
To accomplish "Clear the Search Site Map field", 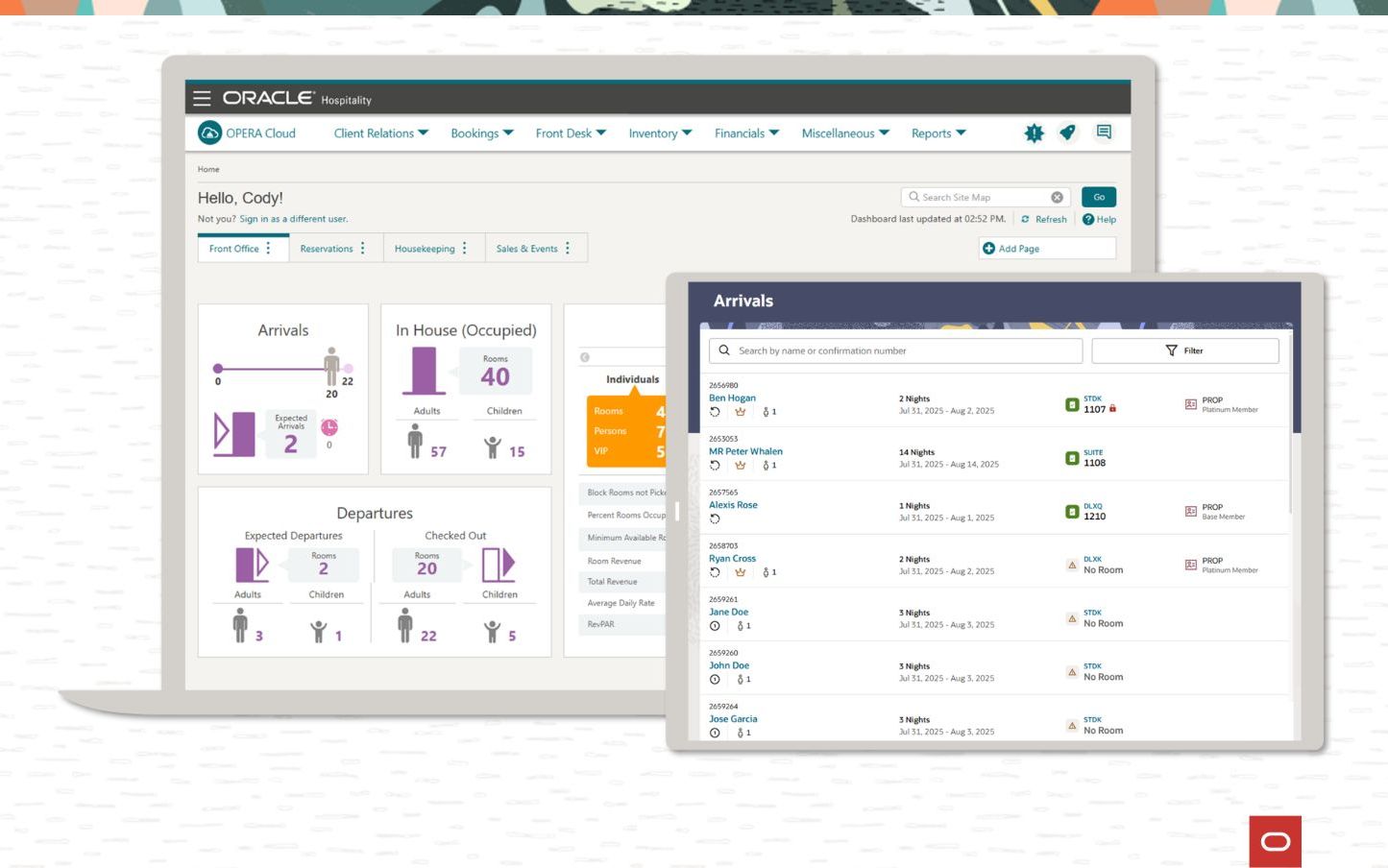I will [x=1057, y=197].
